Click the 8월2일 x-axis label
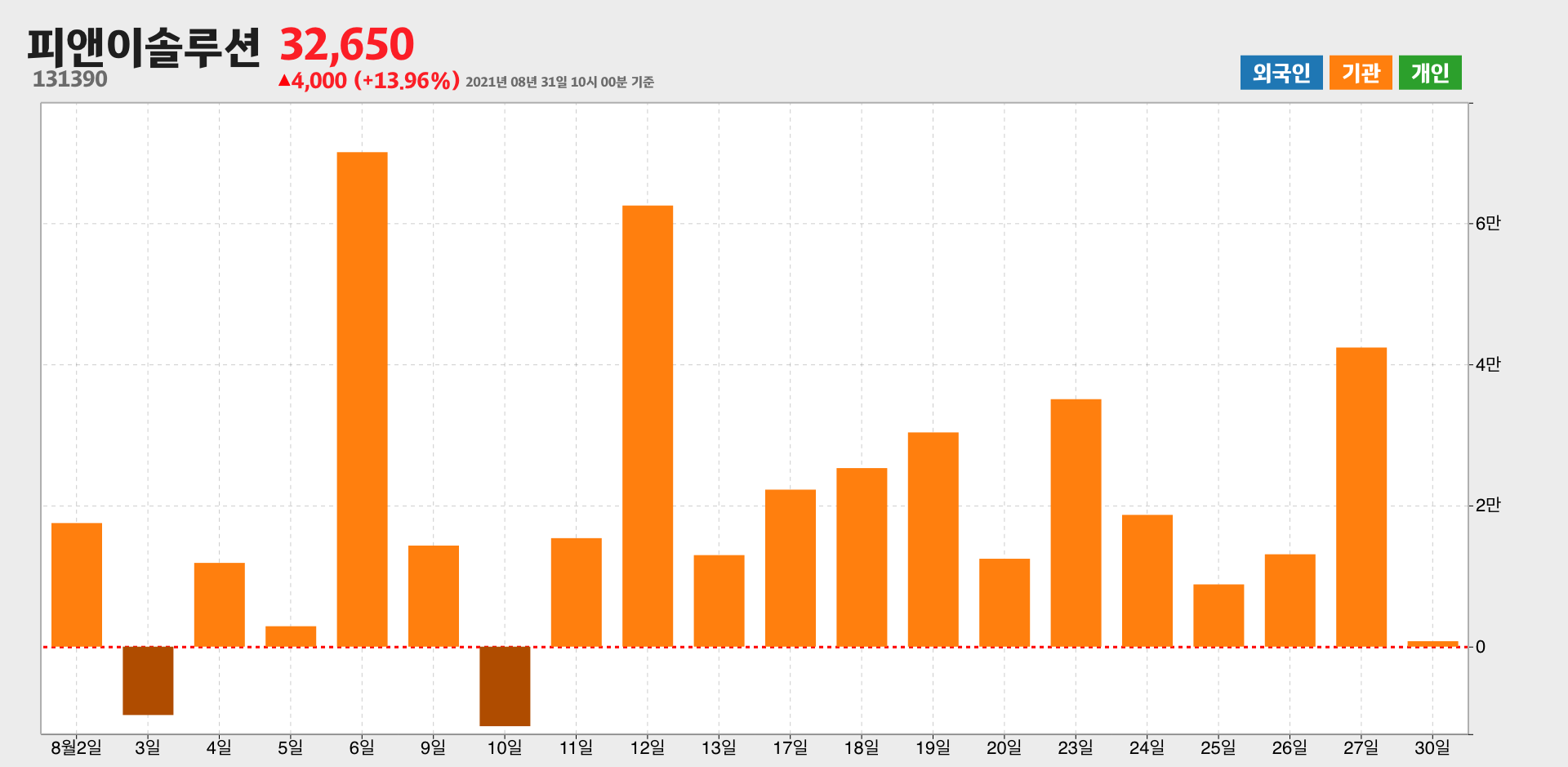This screenshot has height=767, width=1568. click(77, 747)
